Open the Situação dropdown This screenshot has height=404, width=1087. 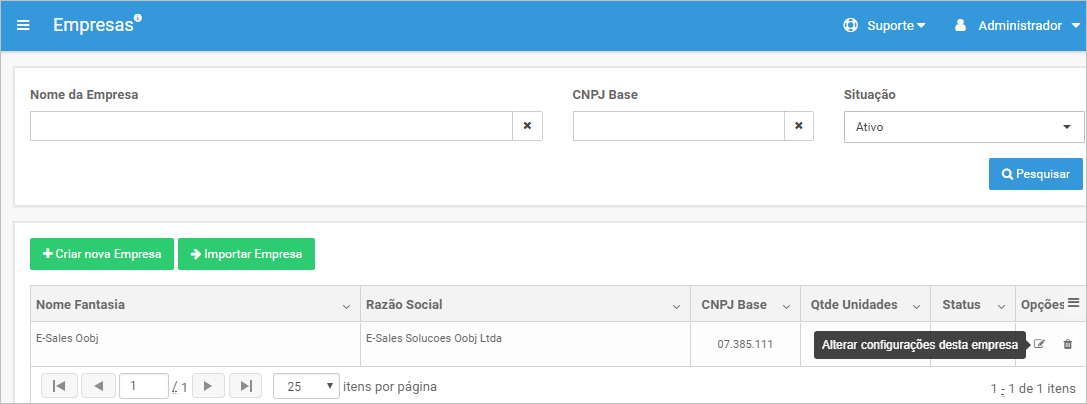(964, 128)
